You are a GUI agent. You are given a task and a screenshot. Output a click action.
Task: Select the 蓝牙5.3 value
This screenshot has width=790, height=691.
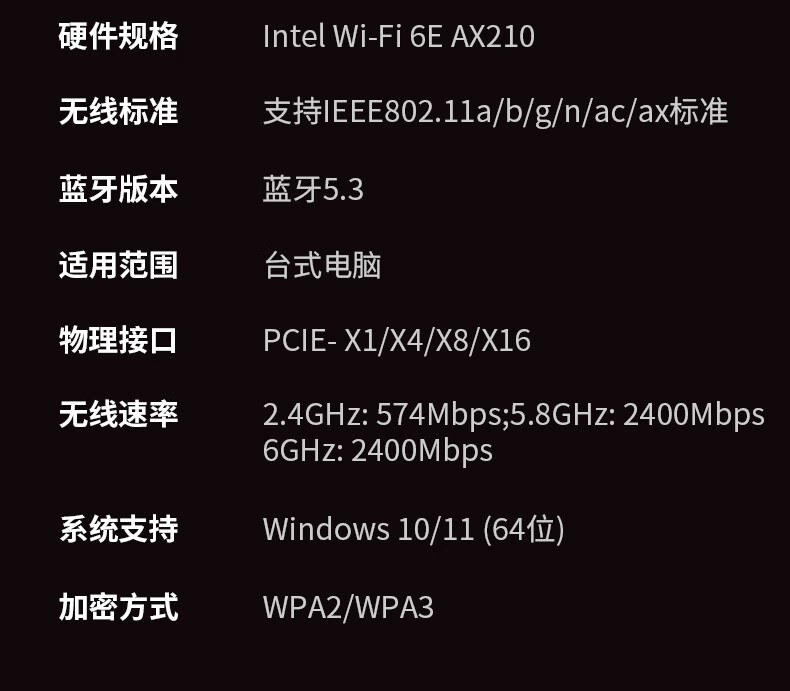click(313, 189)
